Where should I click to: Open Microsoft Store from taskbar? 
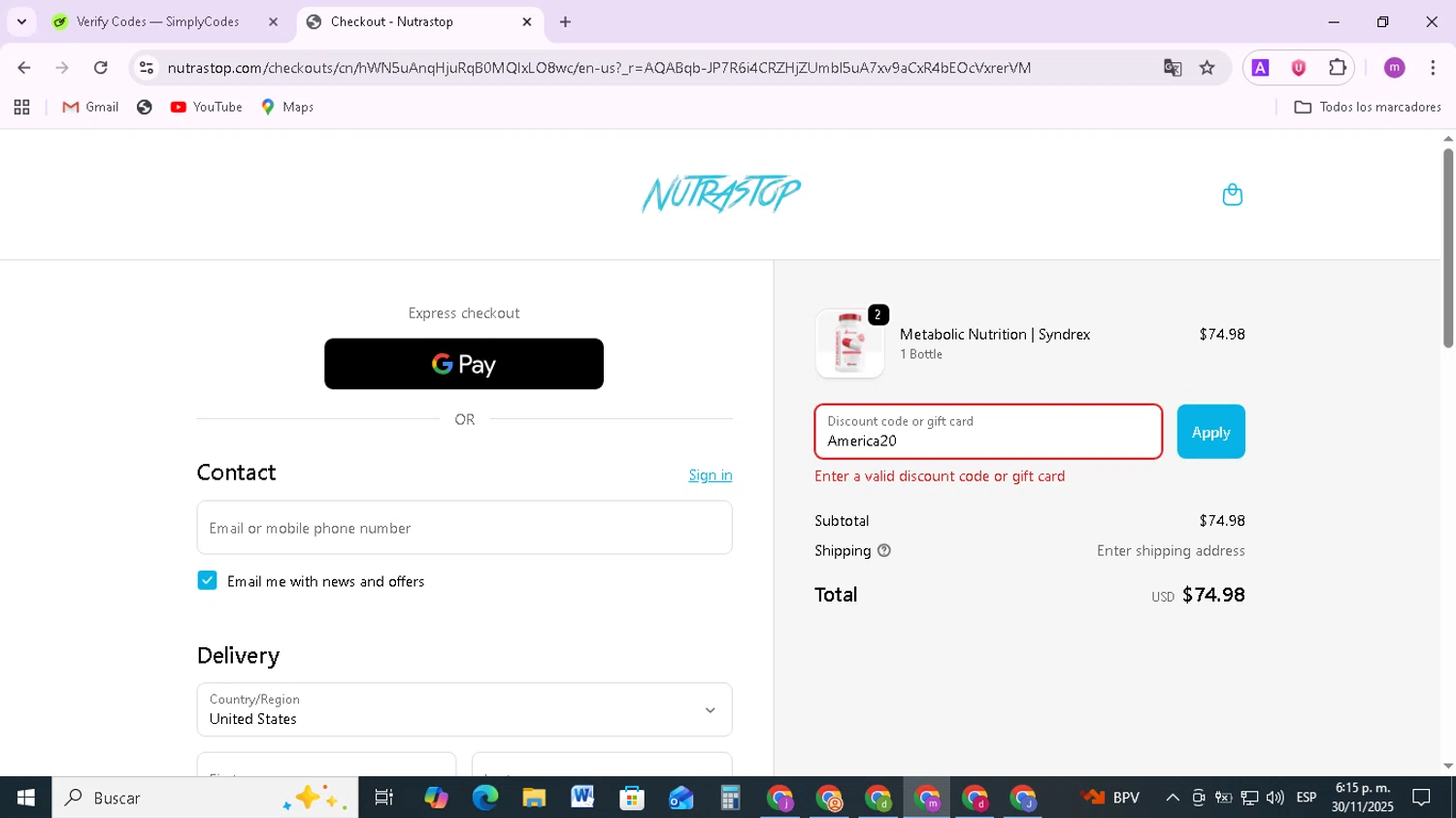[x=632, y=798]
